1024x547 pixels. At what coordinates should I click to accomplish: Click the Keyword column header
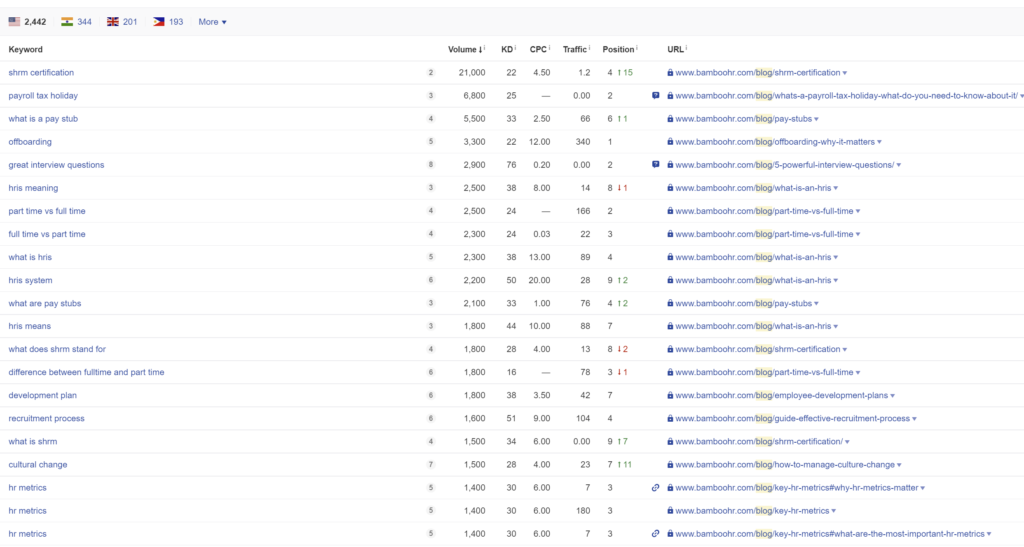tap(25, 49)
